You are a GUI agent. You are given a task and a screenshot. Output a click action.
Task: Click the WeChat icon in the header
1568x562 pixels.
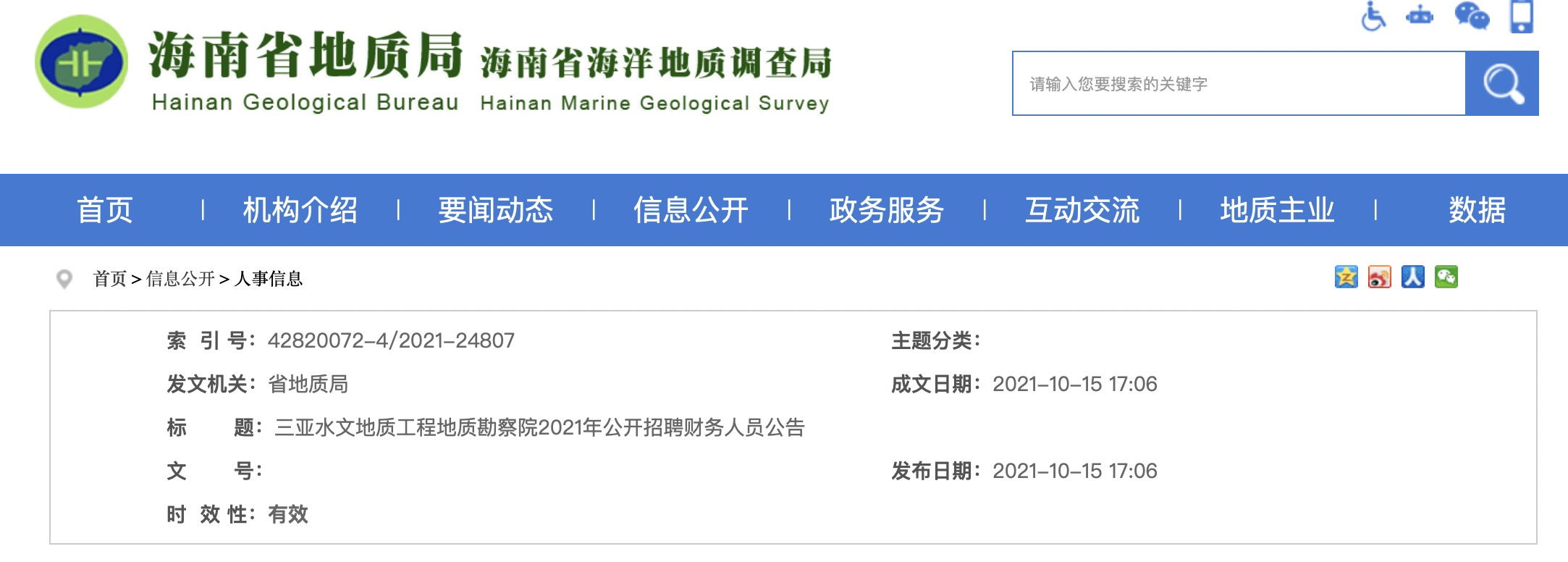pos(1471,16)
